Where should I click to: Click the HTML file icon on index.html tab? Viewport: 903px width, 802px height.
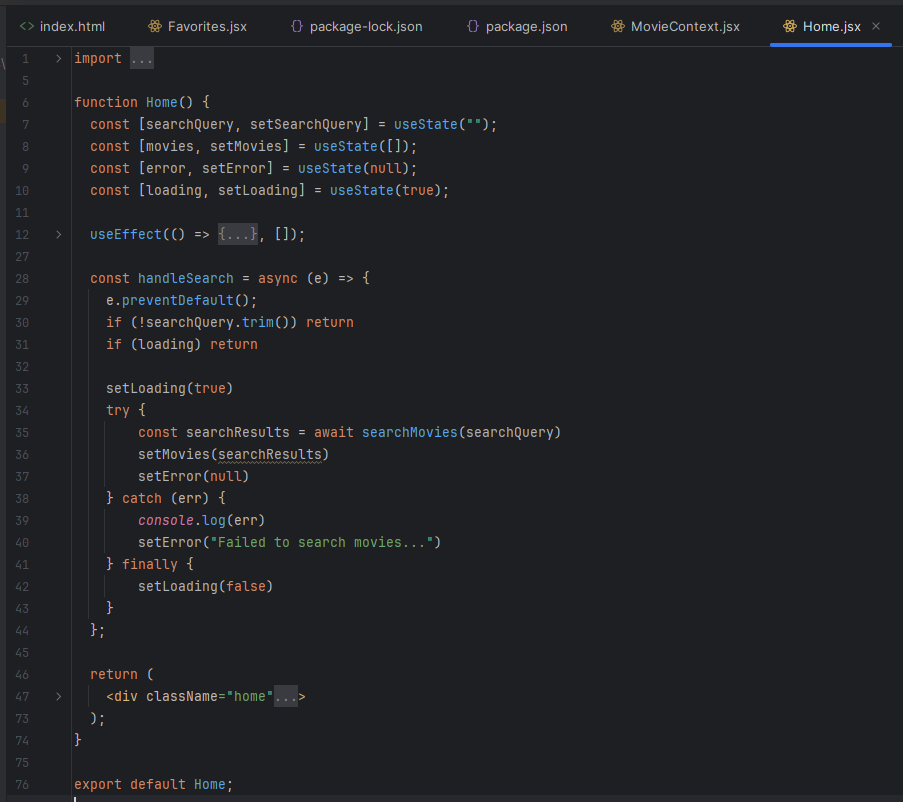point(27,26)
